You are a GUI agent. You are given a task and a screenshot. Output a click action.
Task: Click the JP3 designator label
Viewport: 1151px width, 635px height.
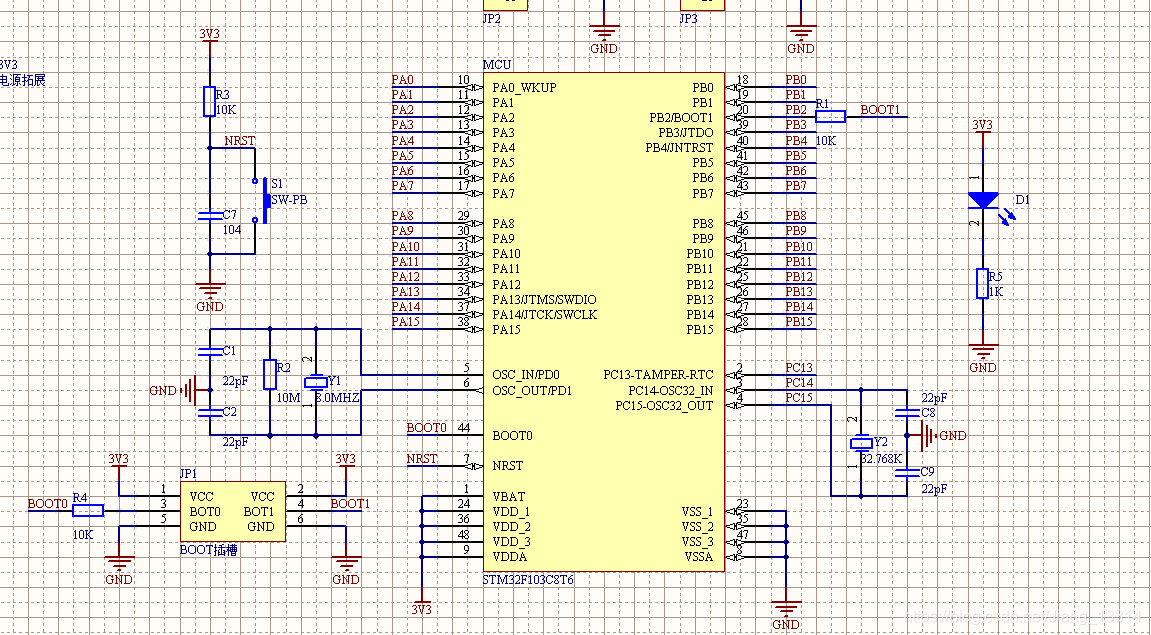(689, 19)
